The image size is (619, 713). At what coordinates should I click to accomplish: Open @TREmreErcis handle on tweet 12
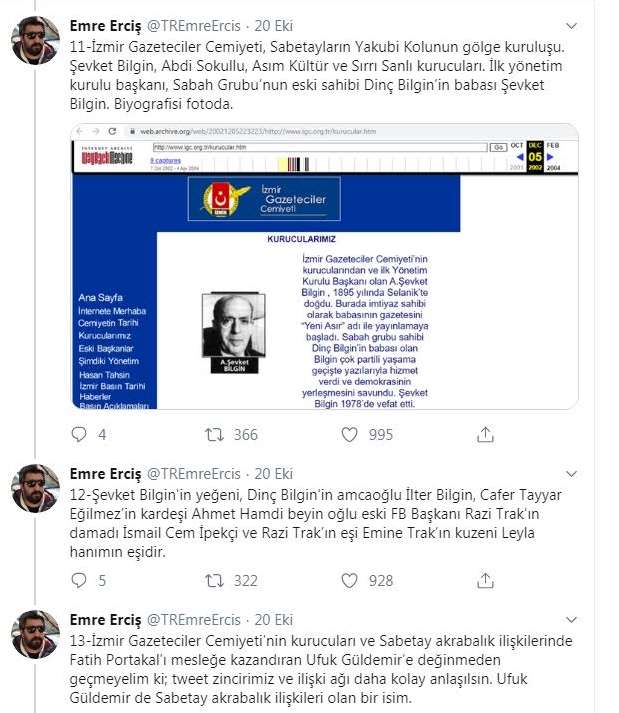[x=193, y=474]
